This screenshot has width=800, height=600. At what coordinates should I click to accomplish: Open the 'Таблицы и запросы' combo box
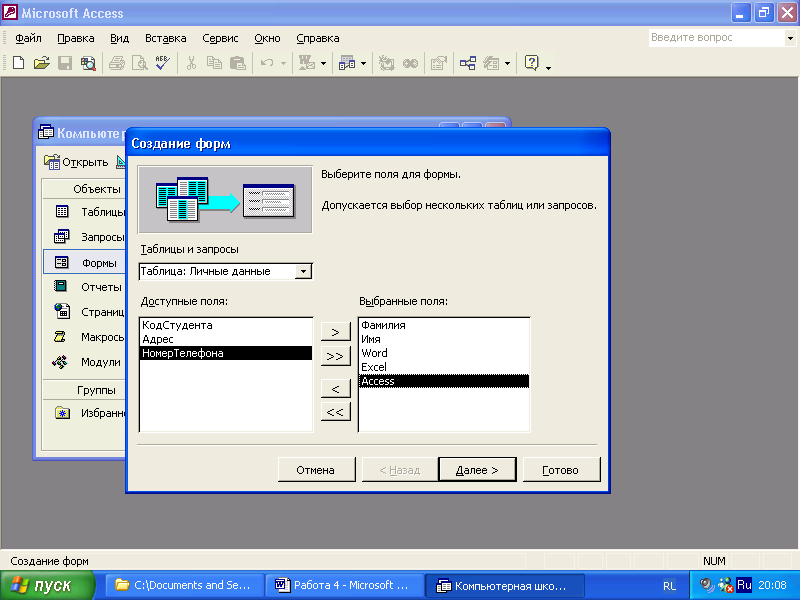[304, 271]
